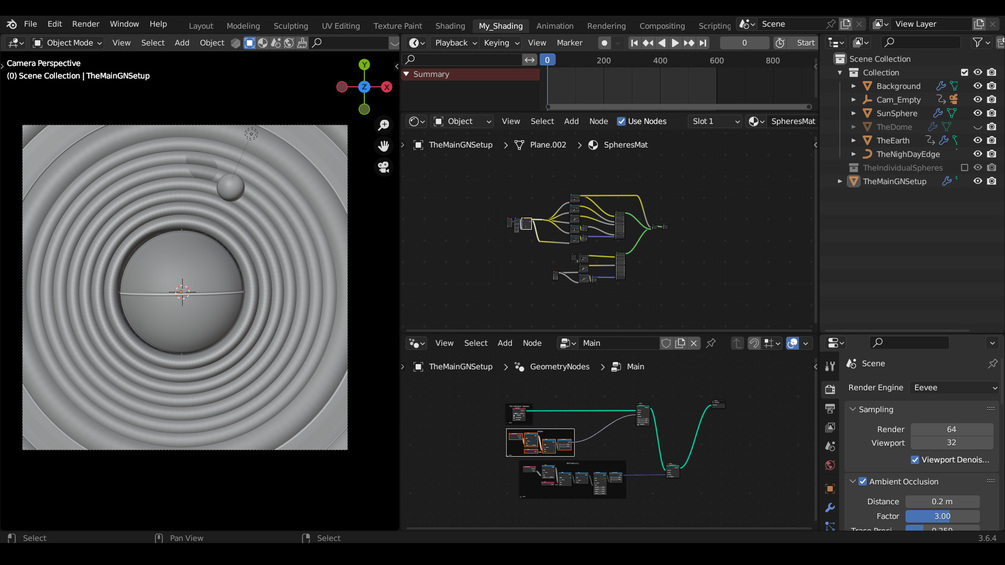Open the Slot 1 material slot dropdown
Viewport: 1005px width, 565px height.
(715, 121)
